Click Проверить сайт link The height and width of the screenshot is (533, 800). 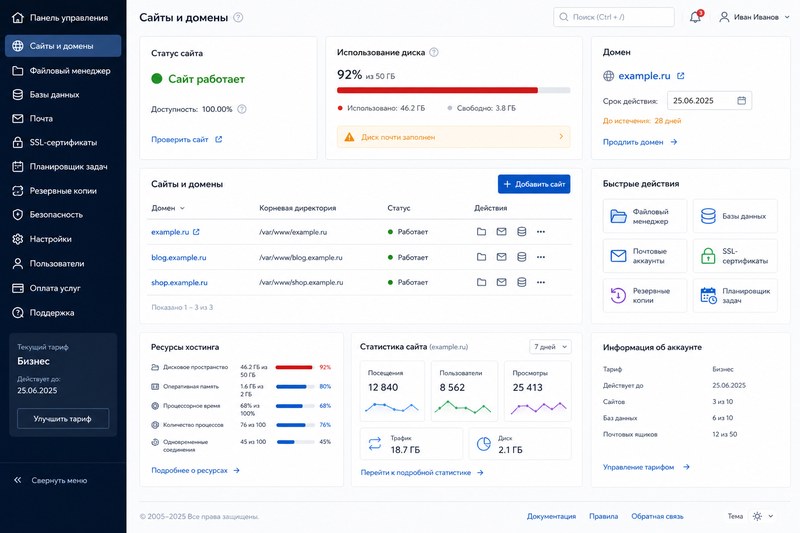pos(186,139)
